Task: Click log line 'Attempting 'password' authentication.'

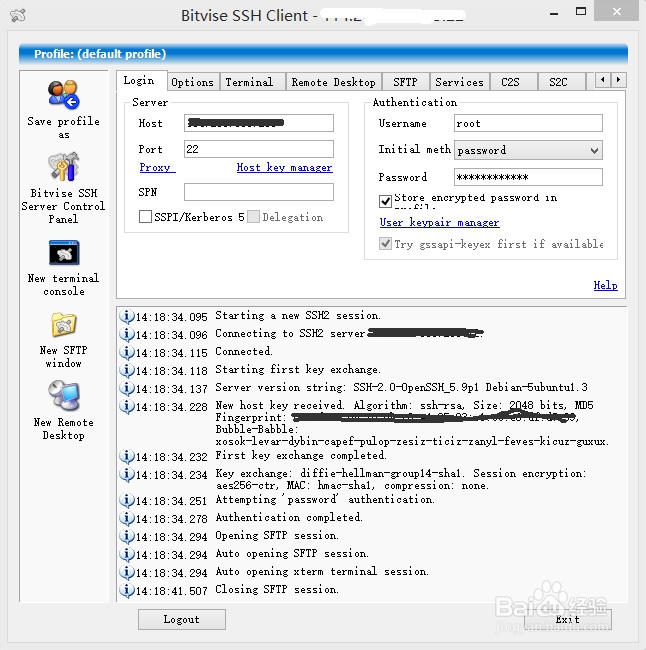Action: click(x=325, y=500)
